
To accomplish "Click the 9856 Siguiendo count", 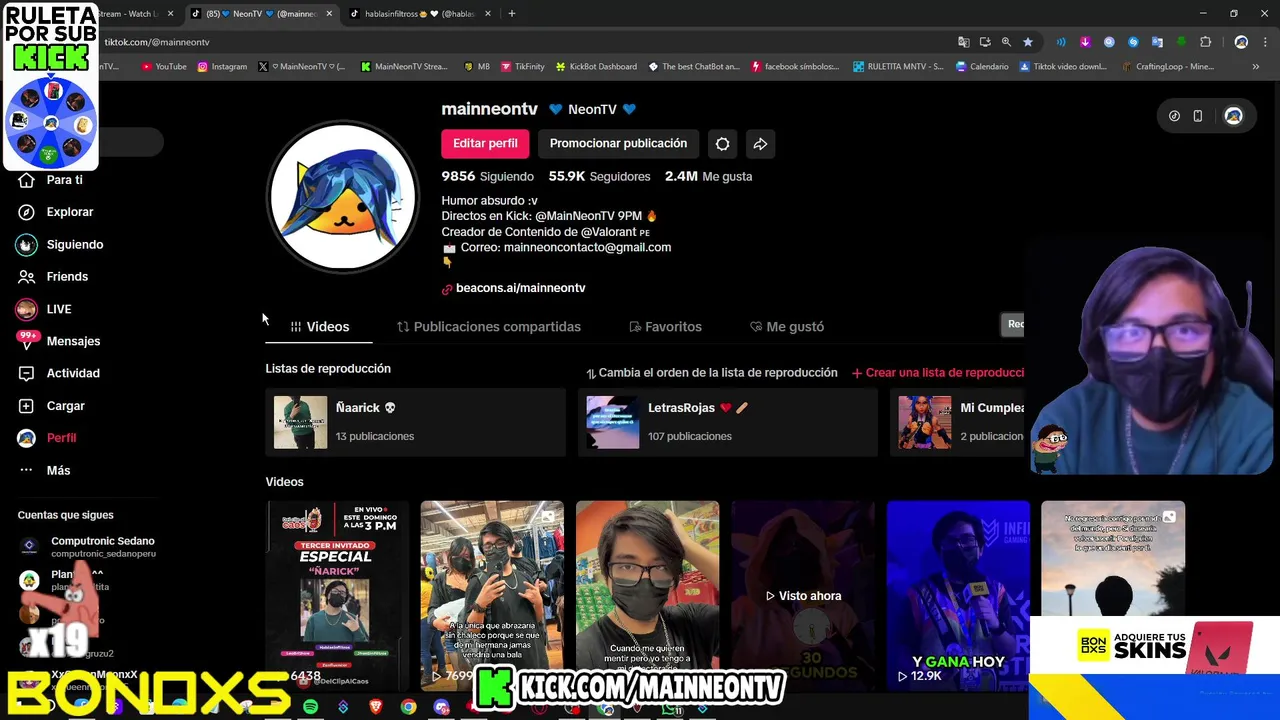I will 488,176.
